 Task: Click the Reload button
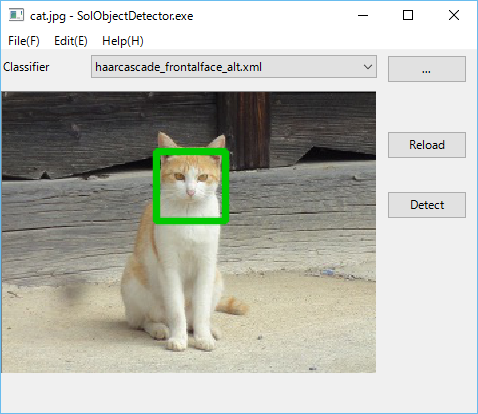coord(427,145)
